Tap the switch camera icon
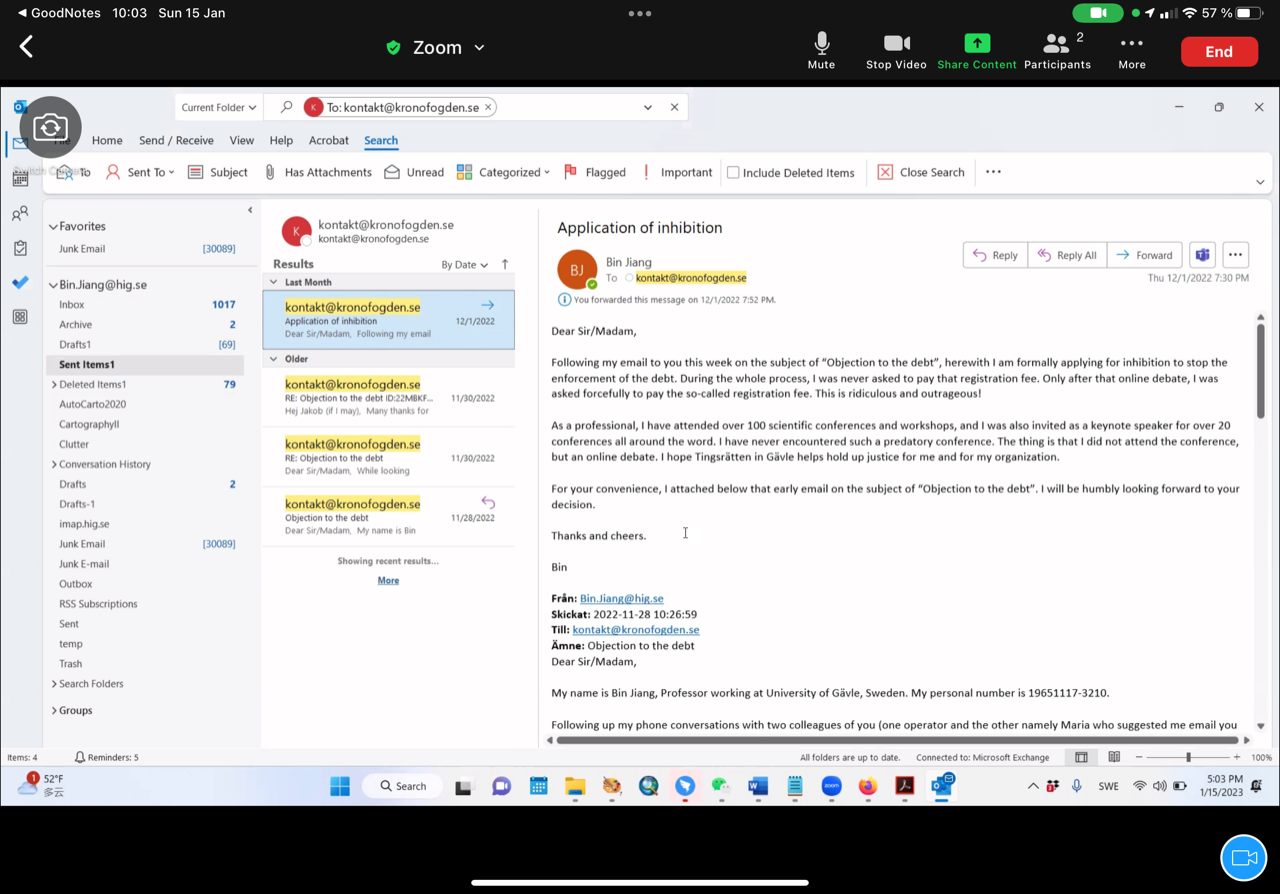Screen dimensions: 1280x894 tap(50, 127)
